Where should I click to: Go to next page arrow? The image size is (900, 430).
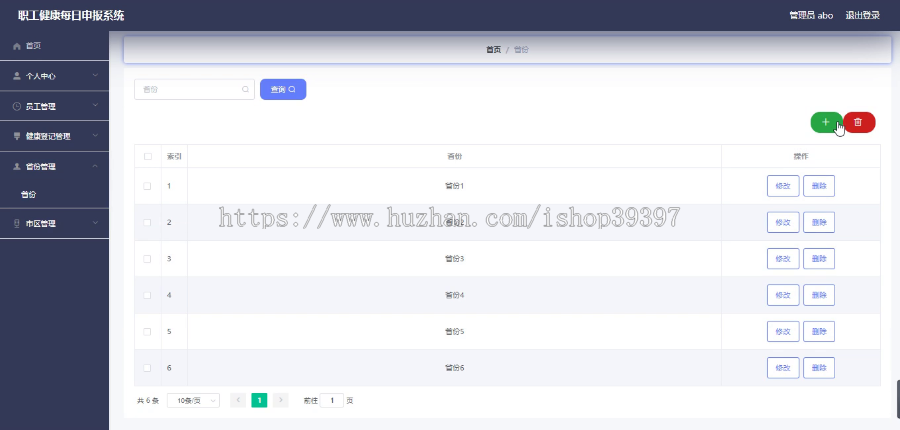pos(281,400)
